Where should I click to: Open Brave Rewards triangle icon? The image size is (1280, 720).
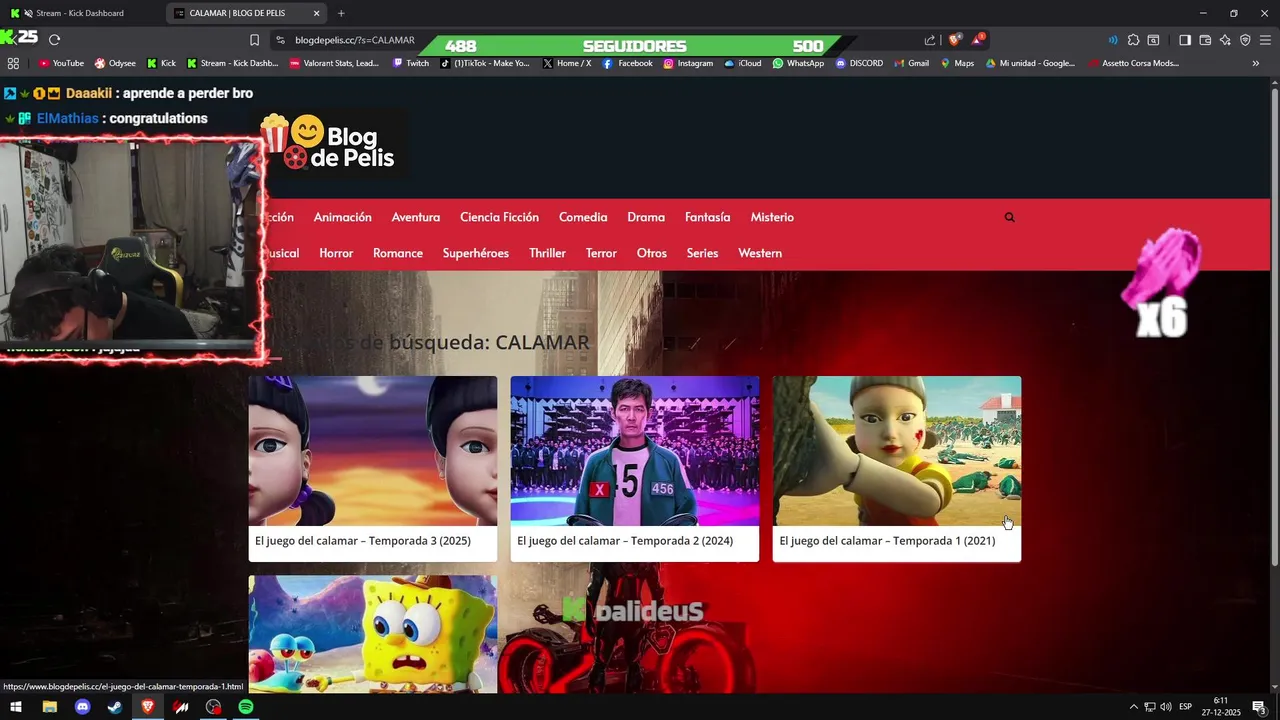pyautogui.click(x=978, y=40)
